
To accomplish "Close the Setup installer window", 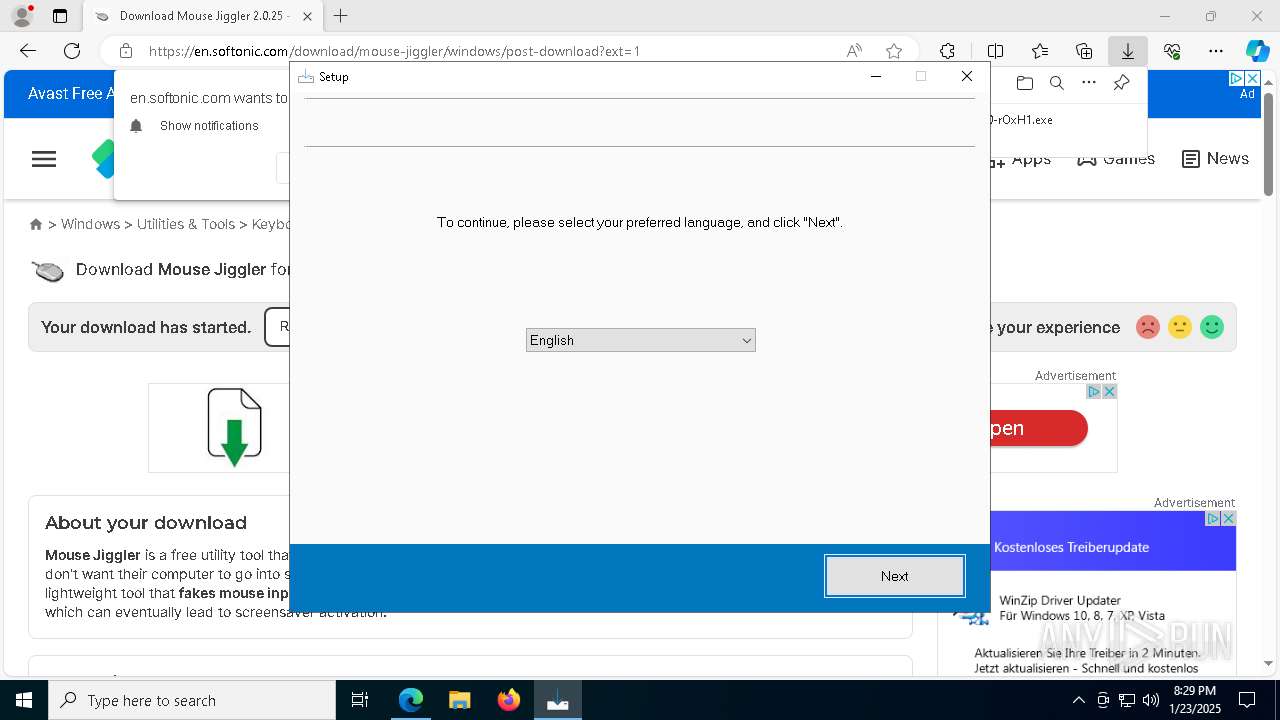I will point(966,76).
